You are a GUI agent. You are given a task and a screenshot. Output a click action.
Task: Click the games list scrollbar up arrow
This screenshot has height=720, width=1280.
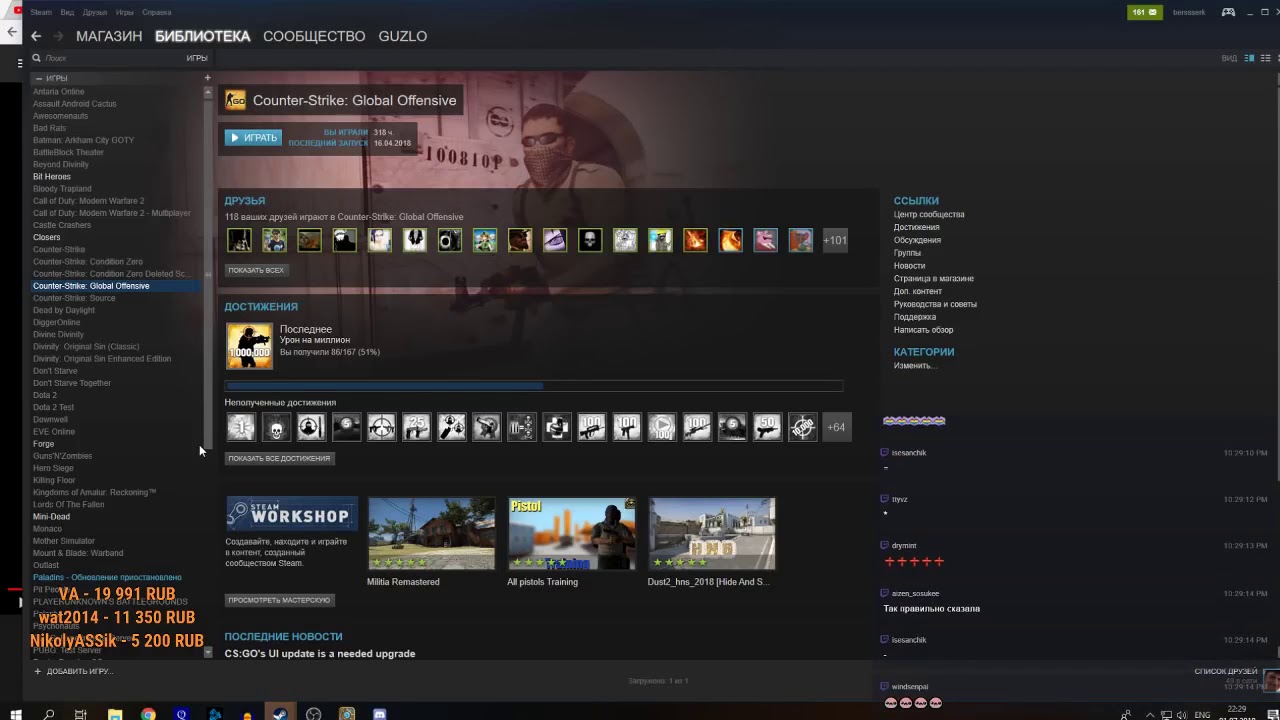point(208,92)
